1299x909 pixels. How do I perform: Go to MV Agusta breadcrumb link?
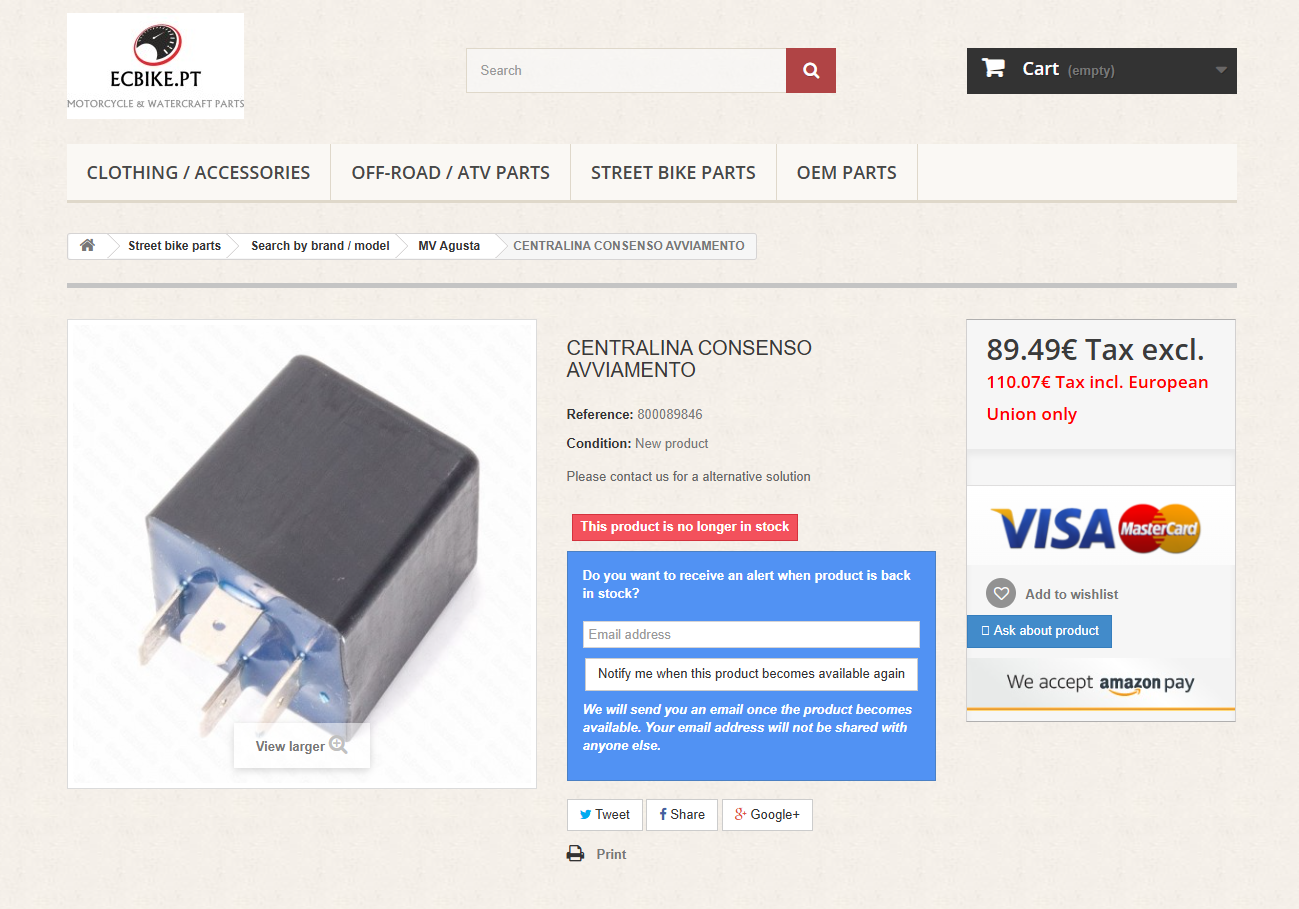tap(449, 246)
